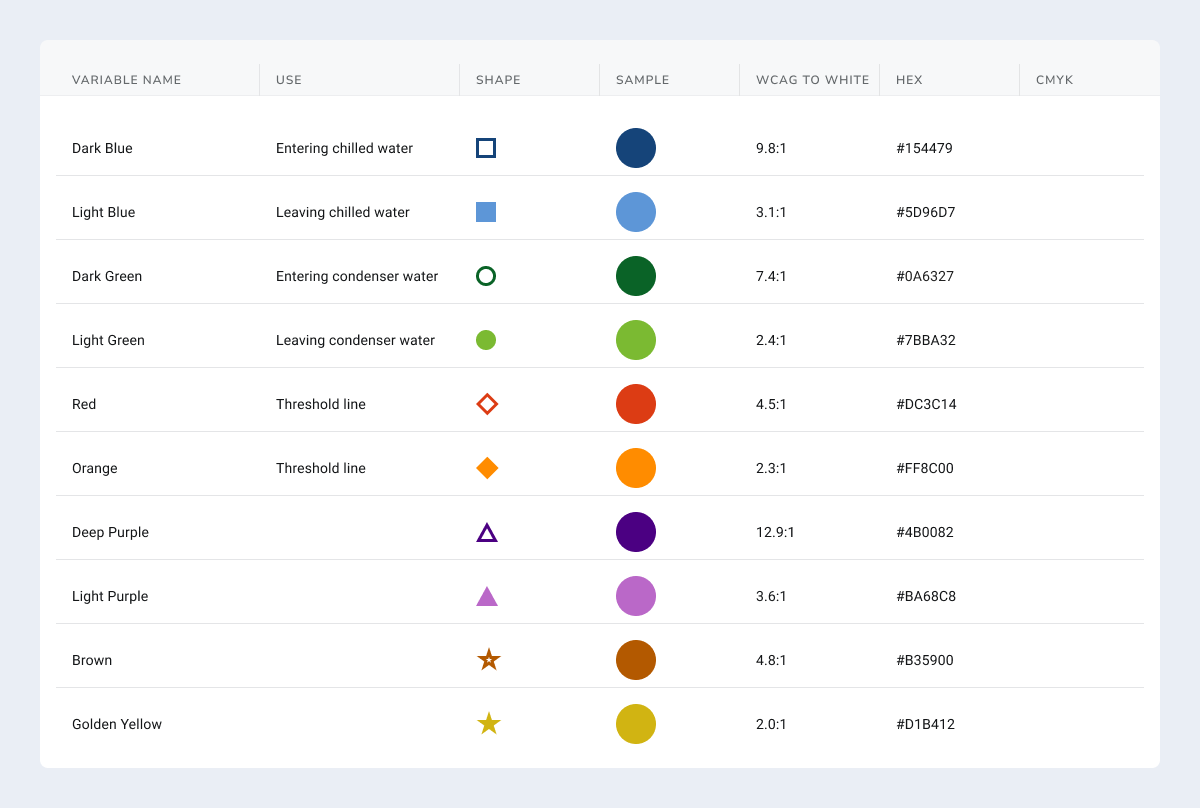The image size is (1200, 808).
Task: Select the Deep Purple hollow triangle icon
Action: point(487,533)
